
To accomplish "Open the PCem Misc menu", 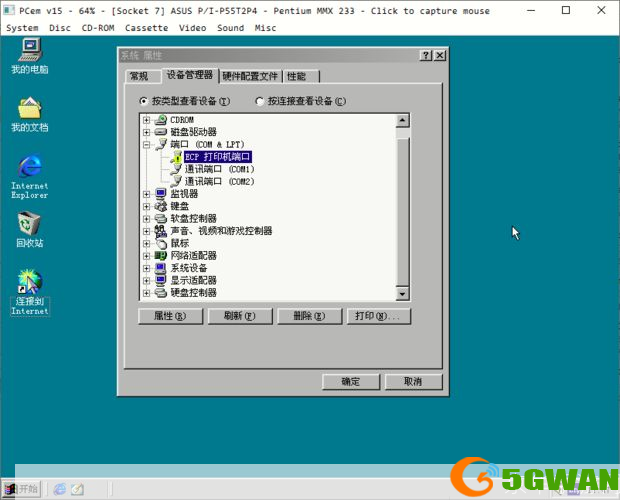I will [x=265, y=28].
